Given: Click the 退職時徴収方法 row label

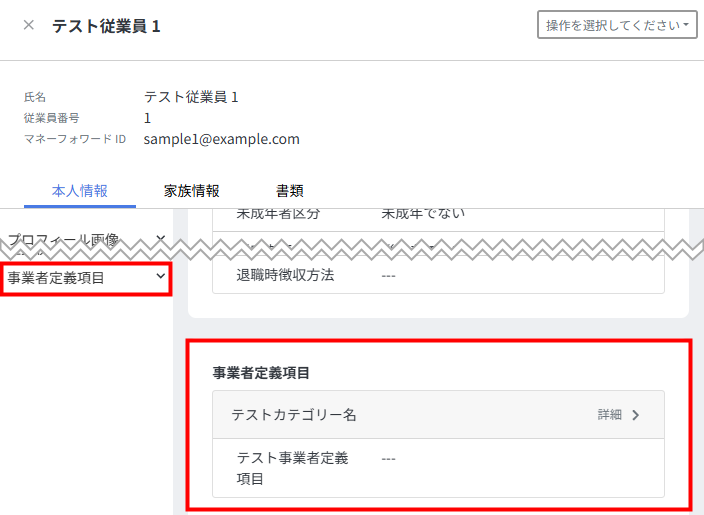Looking at the screenshot, I should tap(285, 275).
